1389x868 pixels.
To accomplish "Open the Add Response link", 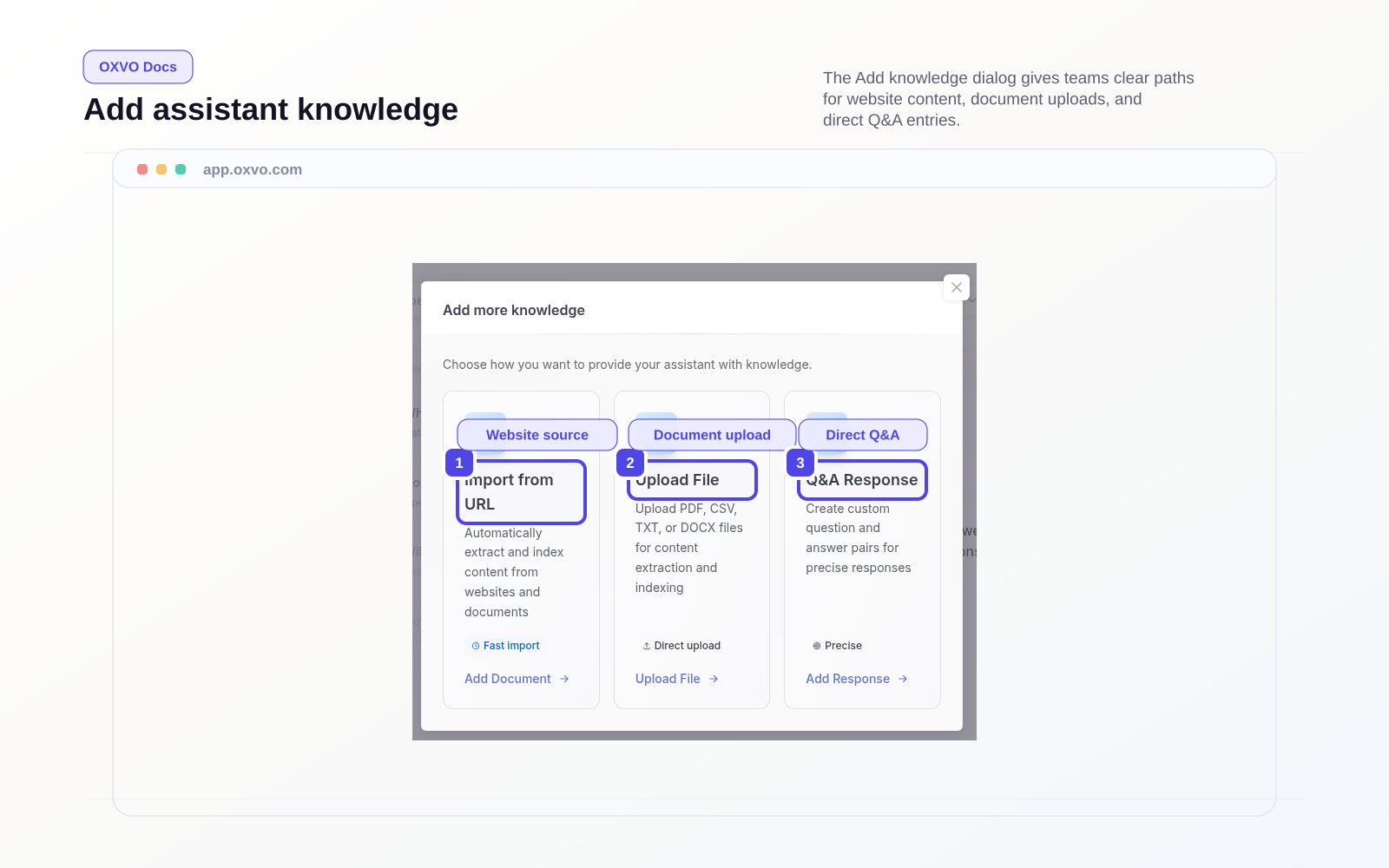I will coord(857,679).
